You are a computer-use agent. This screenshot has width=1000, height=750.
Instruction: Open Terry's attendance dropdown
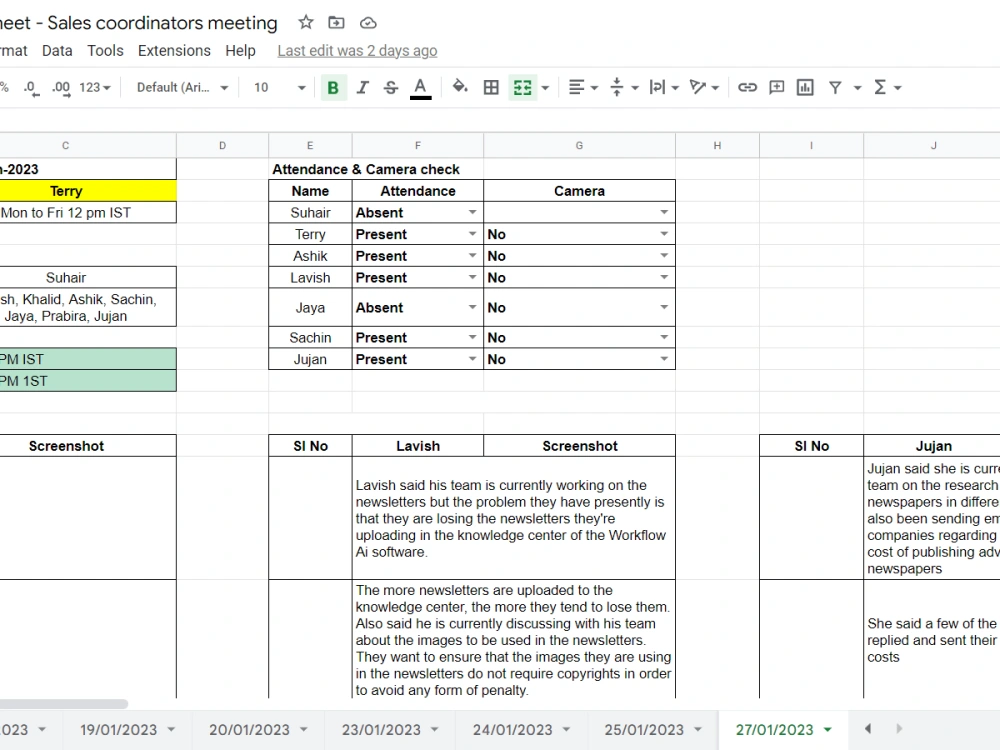pos(473,234)
